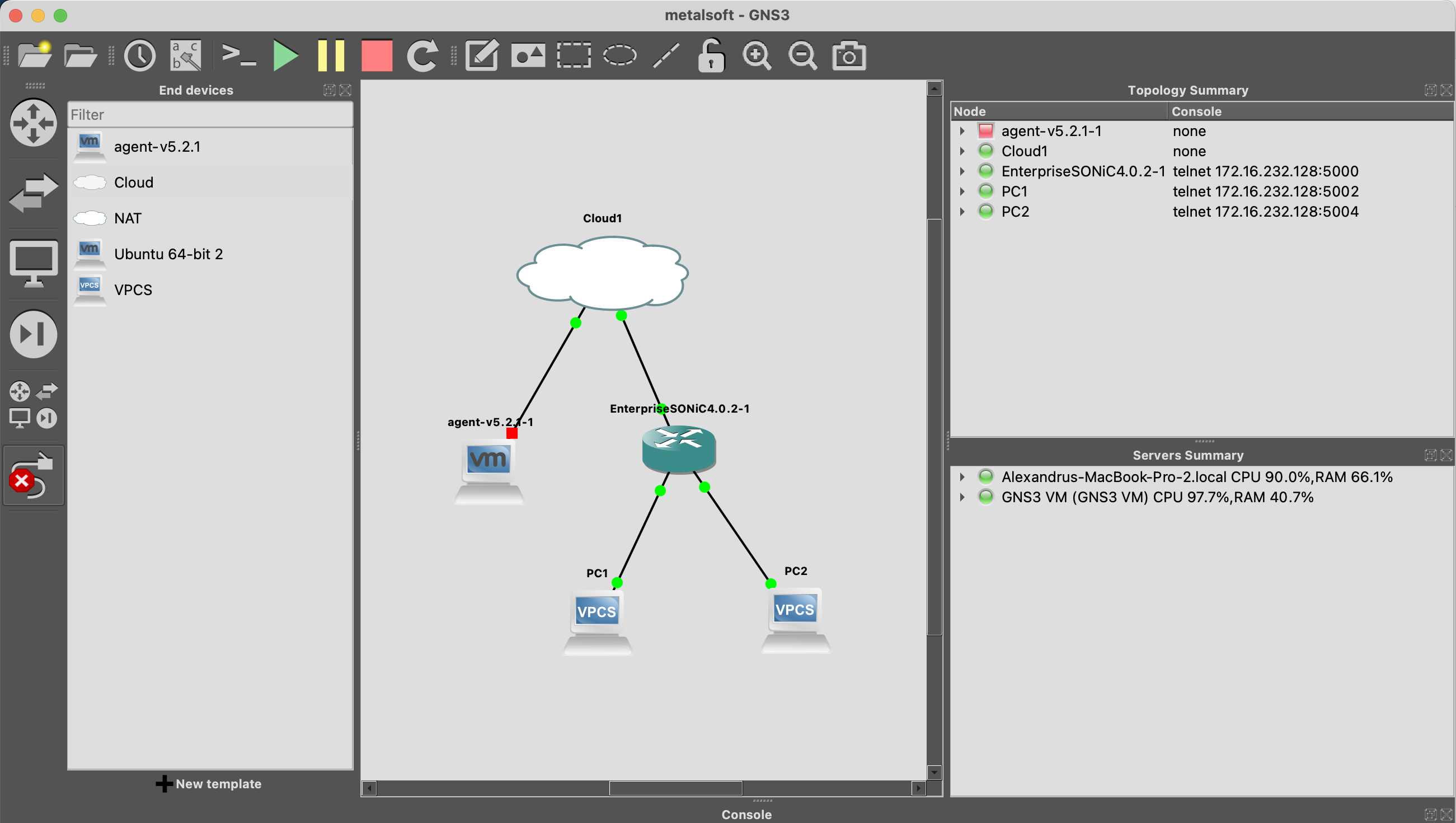Take a screenshot with the camera icon
This screenshot has height=823, width=1456.
pyautogui.click(x=848, y=55)
